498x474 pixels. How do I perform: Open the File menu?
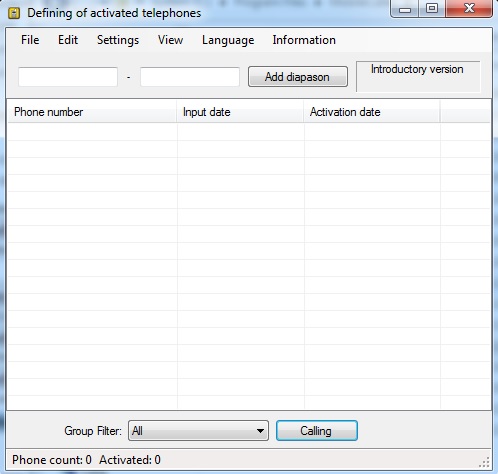tap(30, 40)
